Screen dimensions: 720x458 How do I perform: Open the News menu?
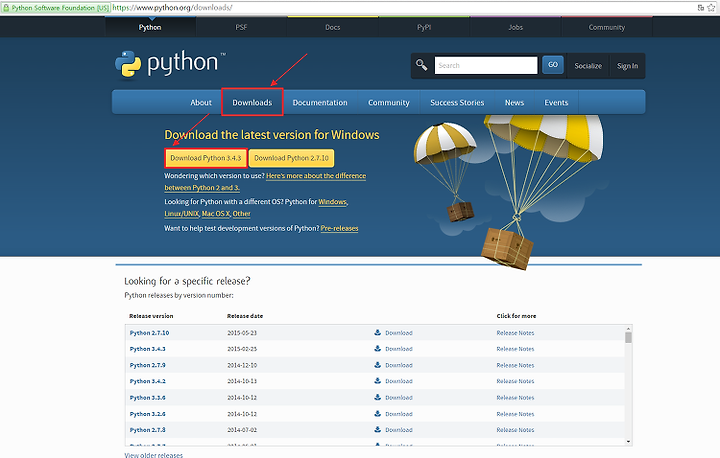[514, 102]
